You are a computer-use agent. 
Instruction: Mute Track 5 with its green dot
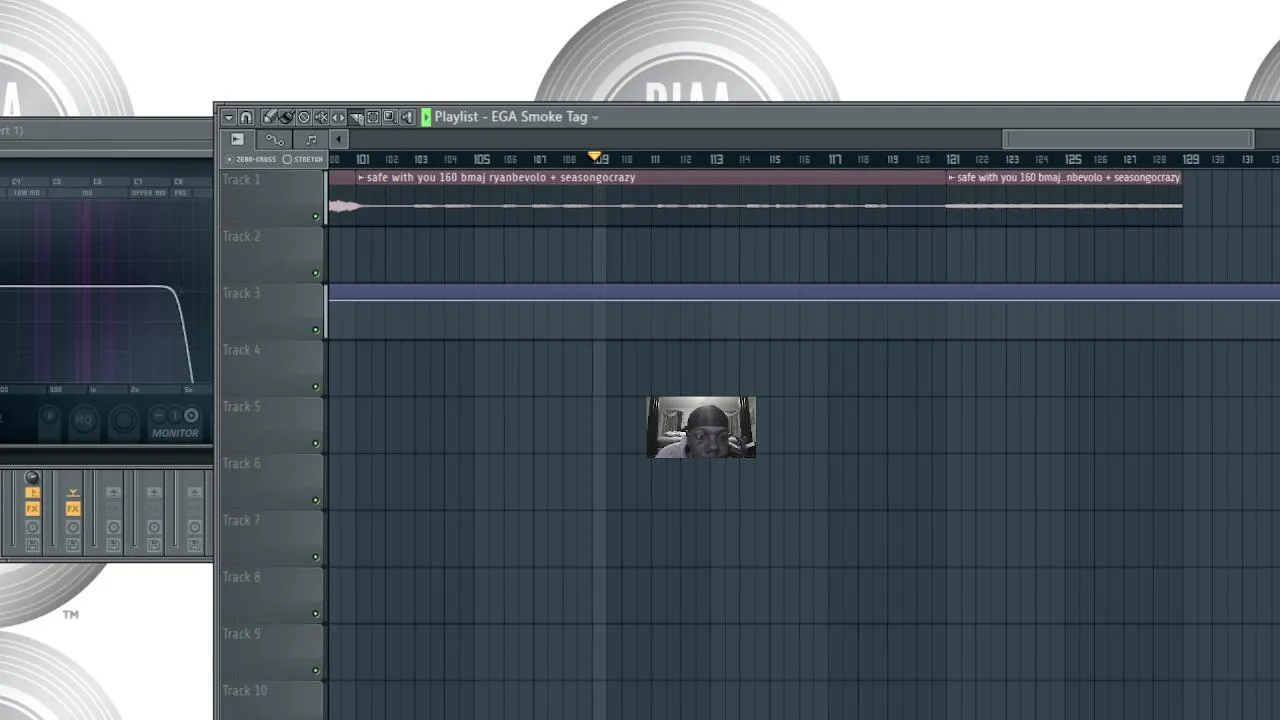tap(316, 443)
